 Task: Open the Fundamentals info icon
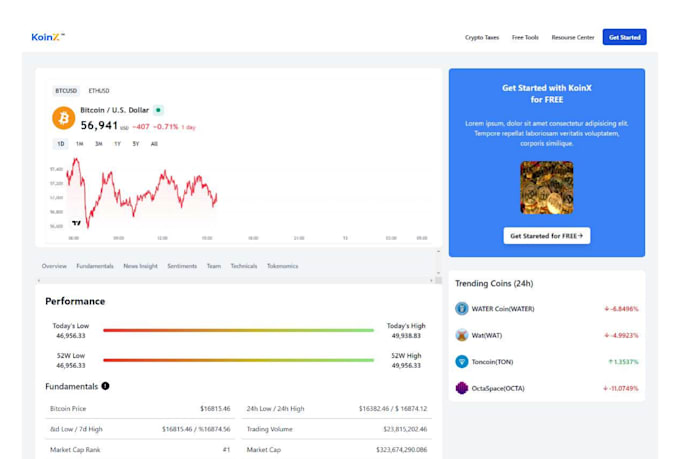pyautogui.click(x=105, y=386)
